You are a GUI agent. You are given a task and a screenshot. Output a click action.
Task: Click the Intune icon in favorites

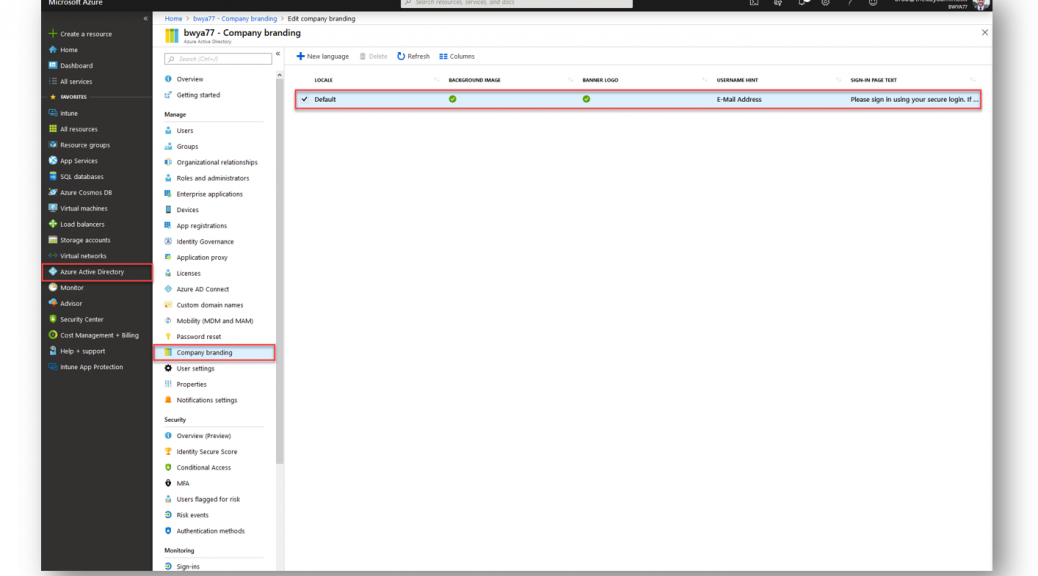pos(53,113)
